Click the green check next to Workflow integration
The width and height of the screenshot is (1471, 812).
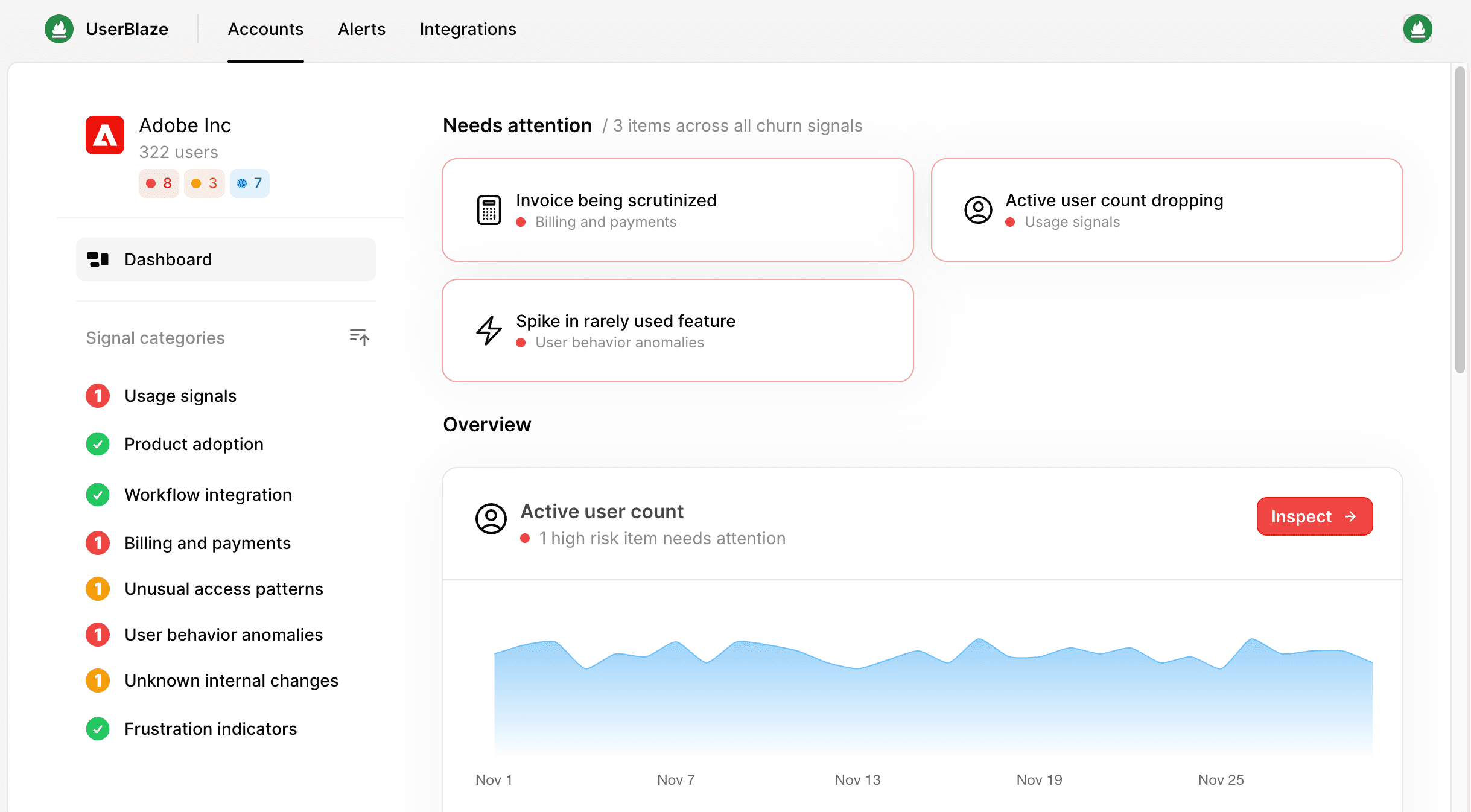pyautogui.click(x=98, y=495)
